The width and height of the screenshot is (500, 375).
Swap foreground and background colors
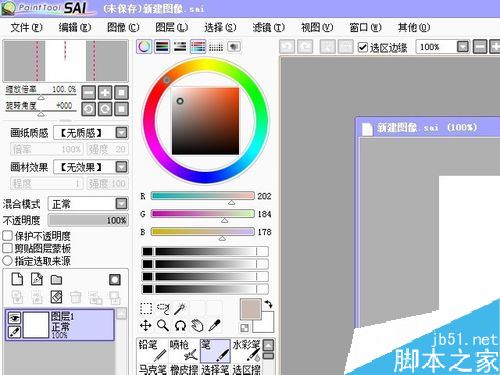pyautogui.click(x=268, y=304)
